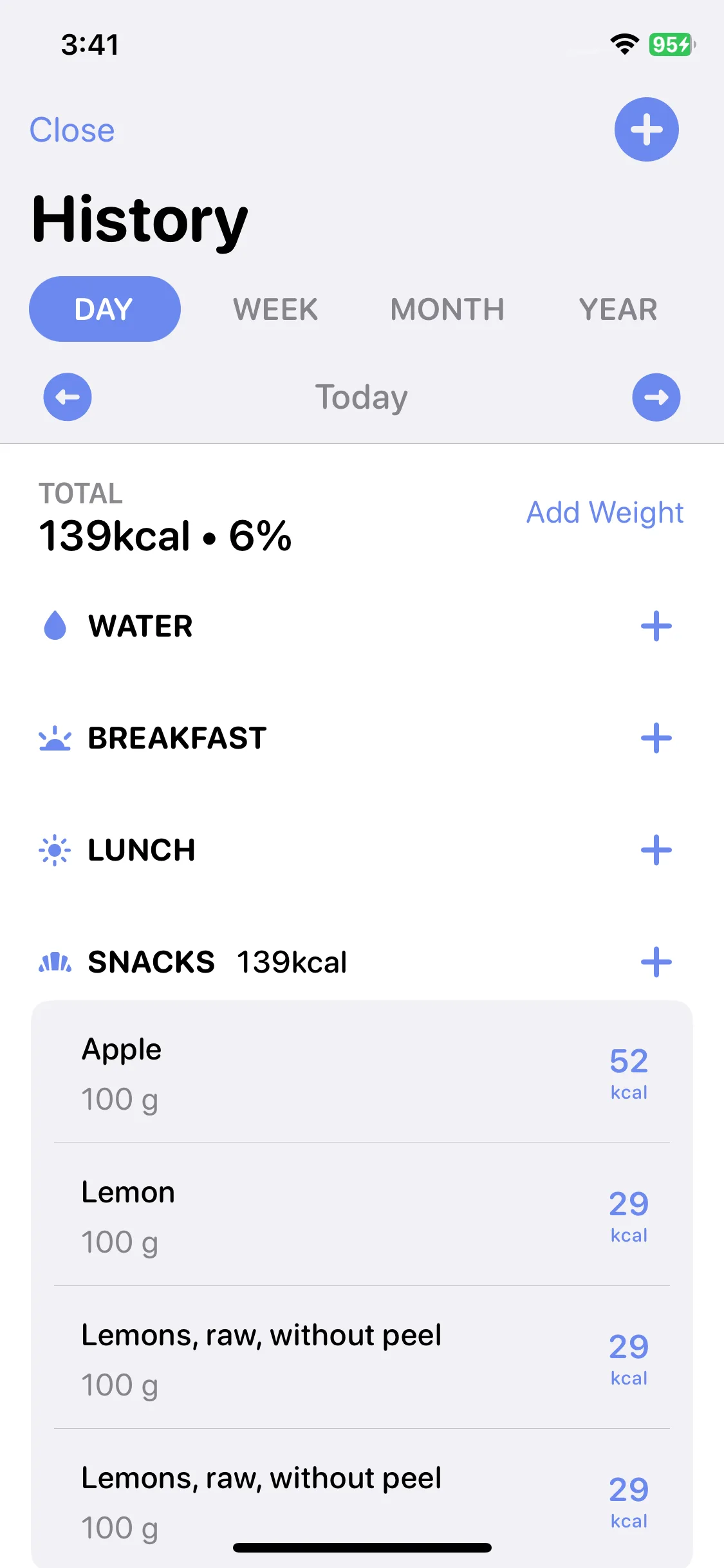
Task: Add lunch item with plus icon
Action: pos(656,850)
